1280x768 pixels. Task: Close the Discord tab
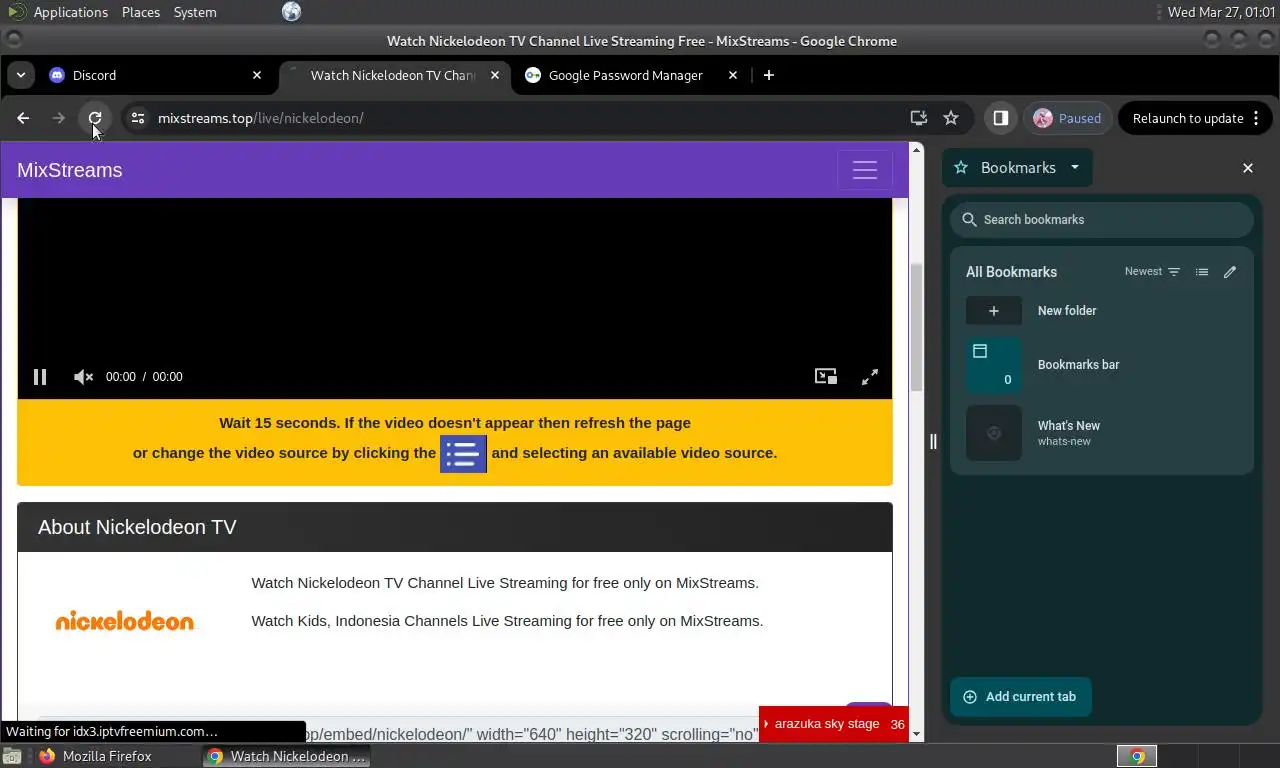[257, 75]
